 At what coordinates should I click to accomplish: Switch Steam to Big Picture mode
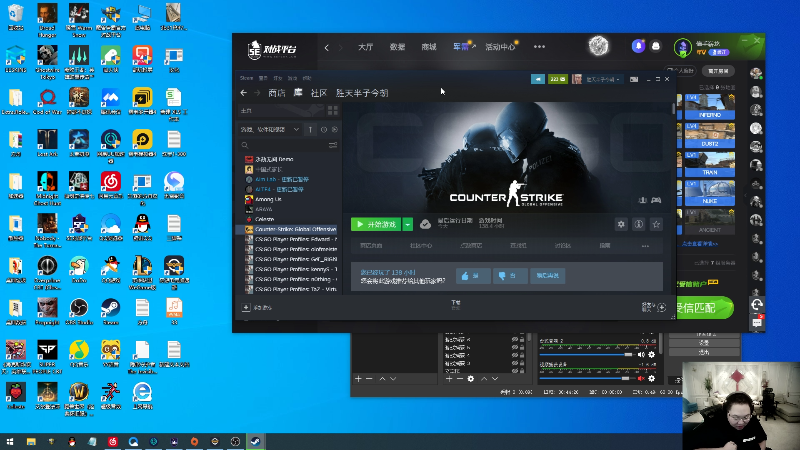[x=634, y=79]
